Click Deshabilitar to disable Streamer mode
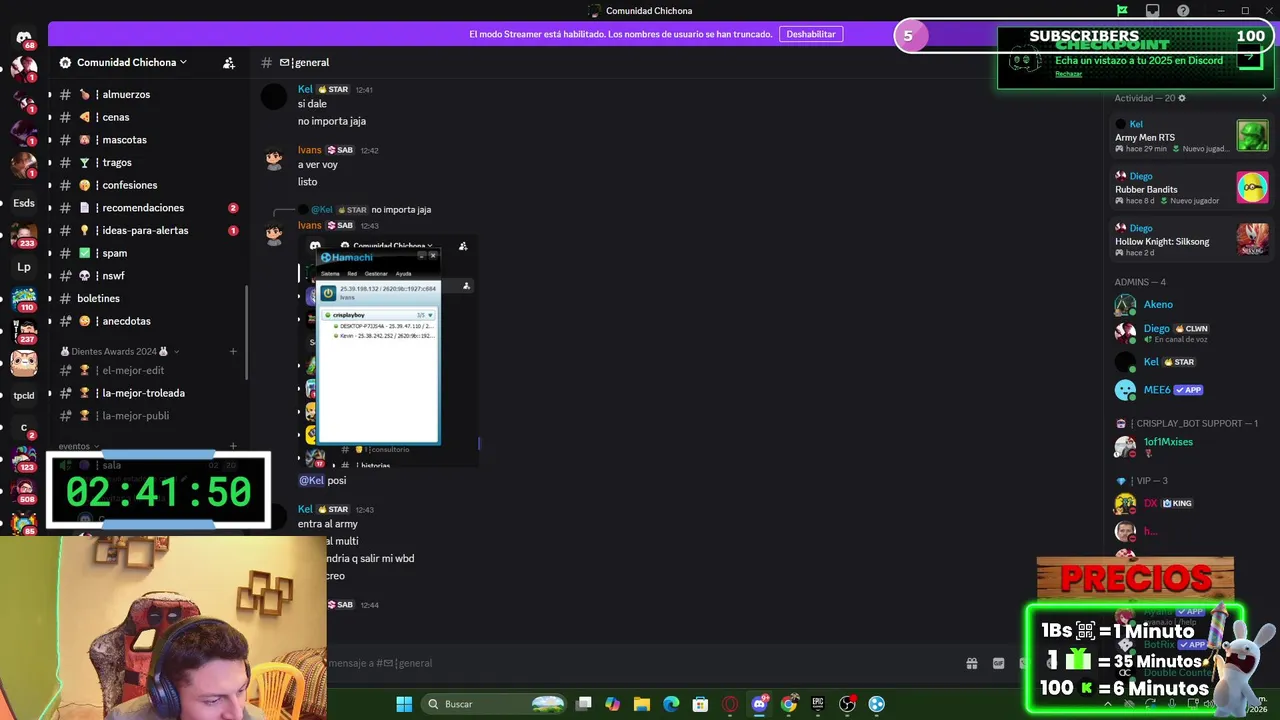Screen dimensions: 1280x720 click(x=811, y=34)
